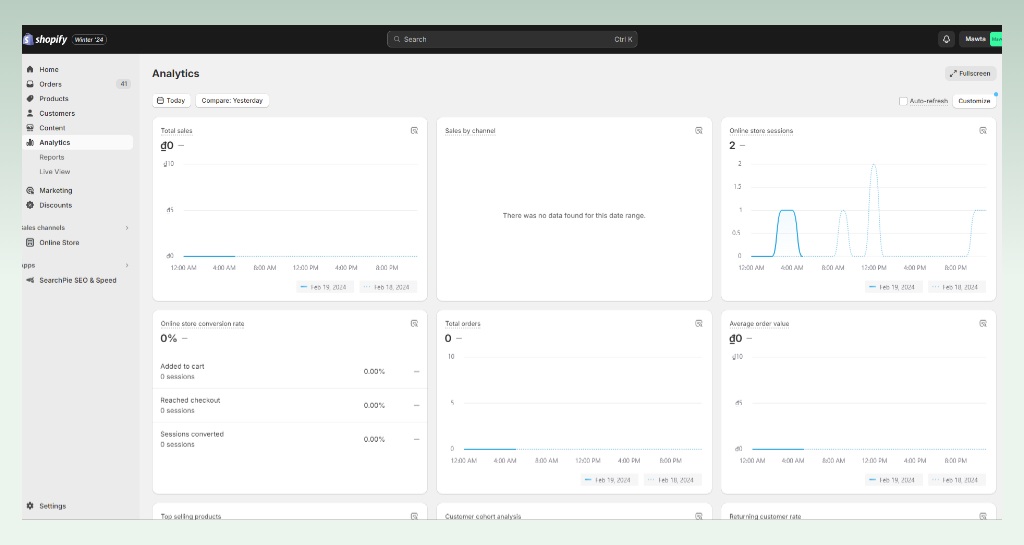Click Feb 18, 2024 legend in Total sales
Screen dimensions: 1024x545
387,287
